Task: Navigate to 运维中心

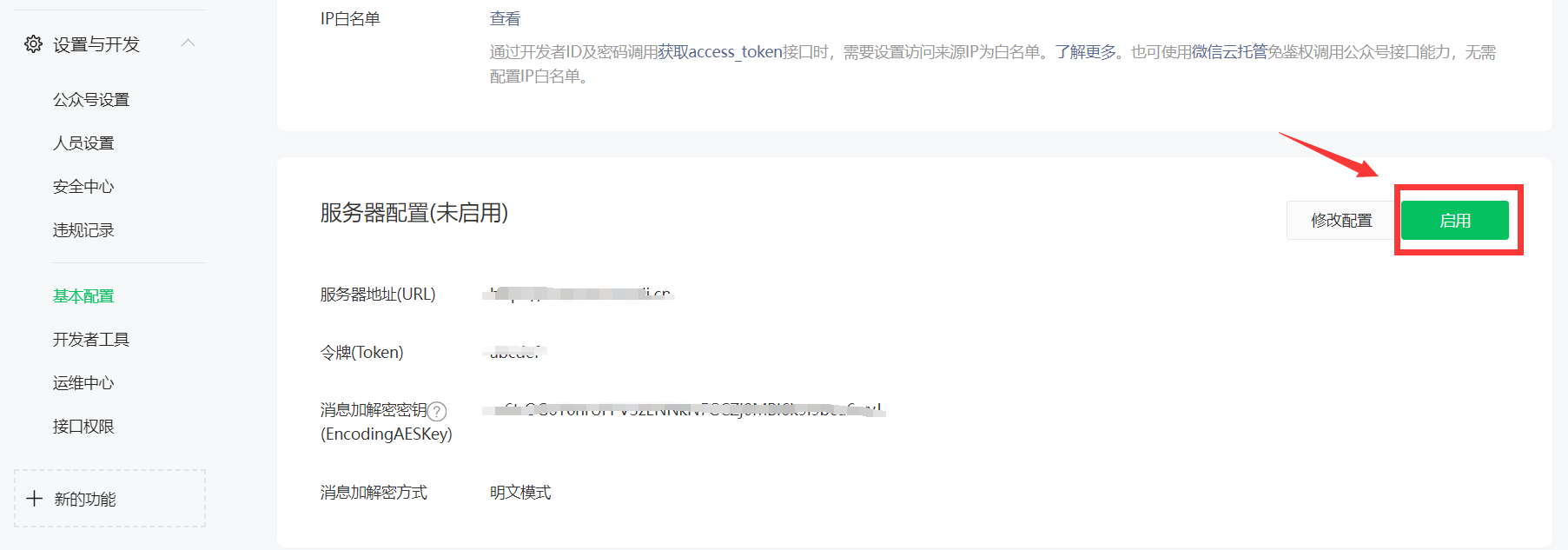Action: 83,383
